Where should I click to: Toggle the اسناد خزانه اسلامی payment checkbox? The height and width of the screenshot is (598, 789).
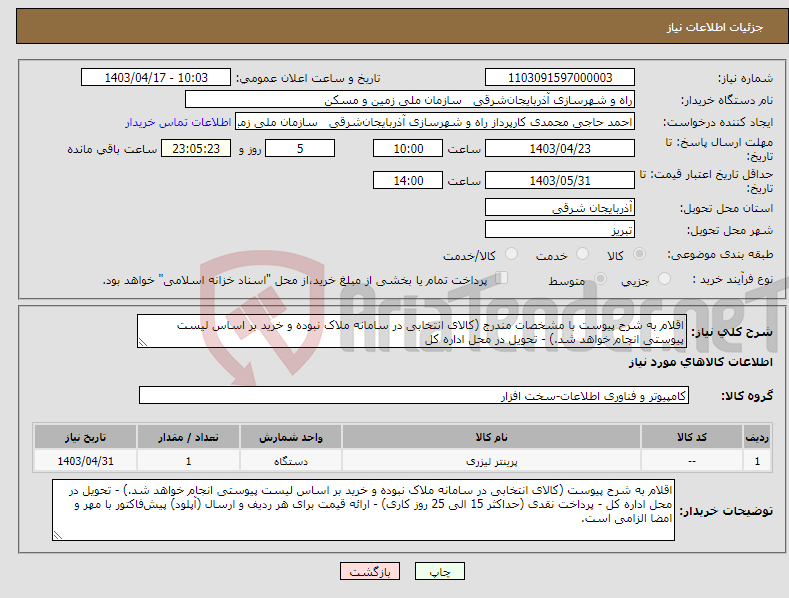click(501, 278)
